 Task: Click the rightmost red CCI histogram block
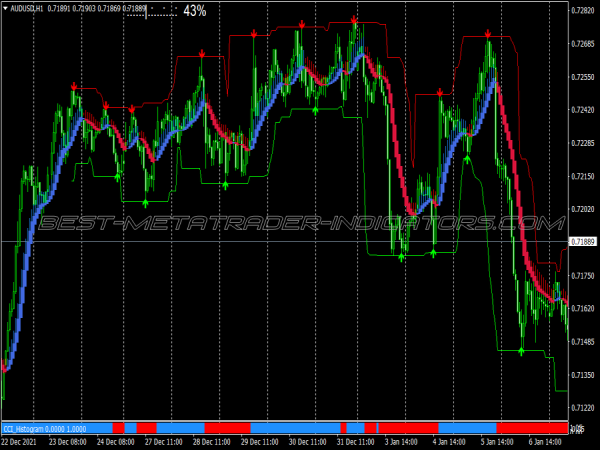tap(530, 428)
